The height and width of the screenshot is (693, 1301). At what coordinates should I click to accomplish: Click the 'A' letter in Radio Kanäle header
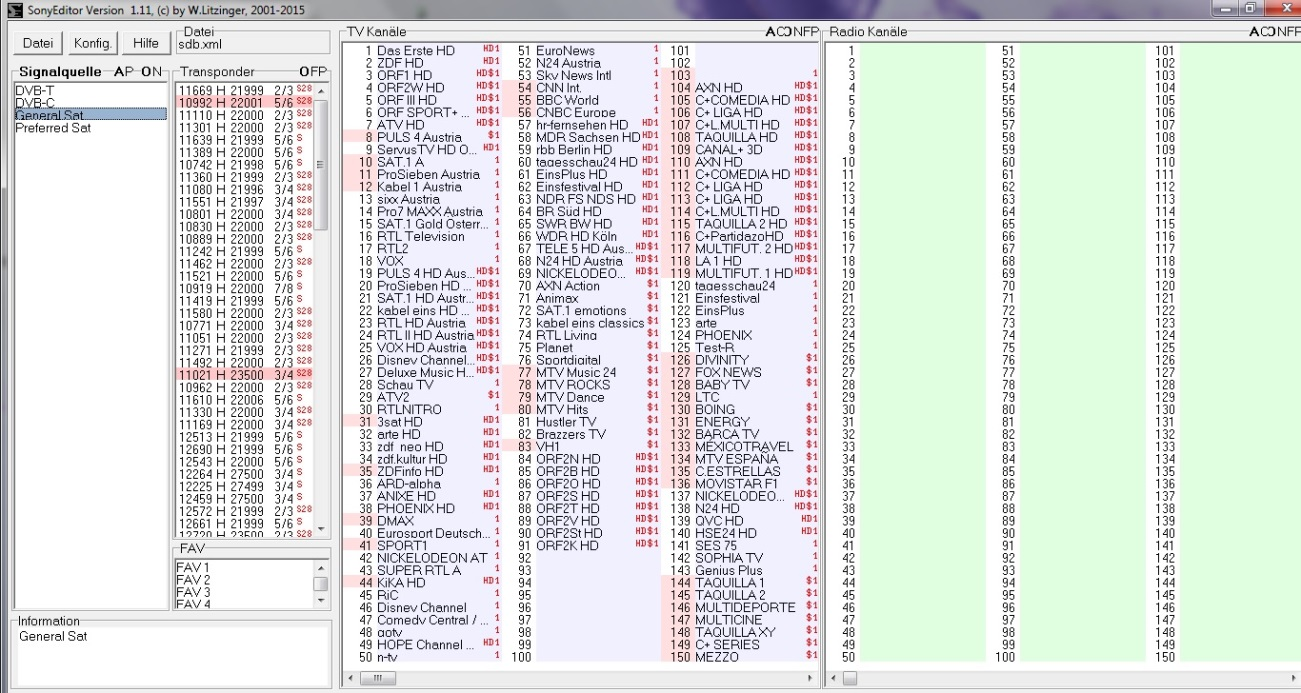tap(1255, 32)
